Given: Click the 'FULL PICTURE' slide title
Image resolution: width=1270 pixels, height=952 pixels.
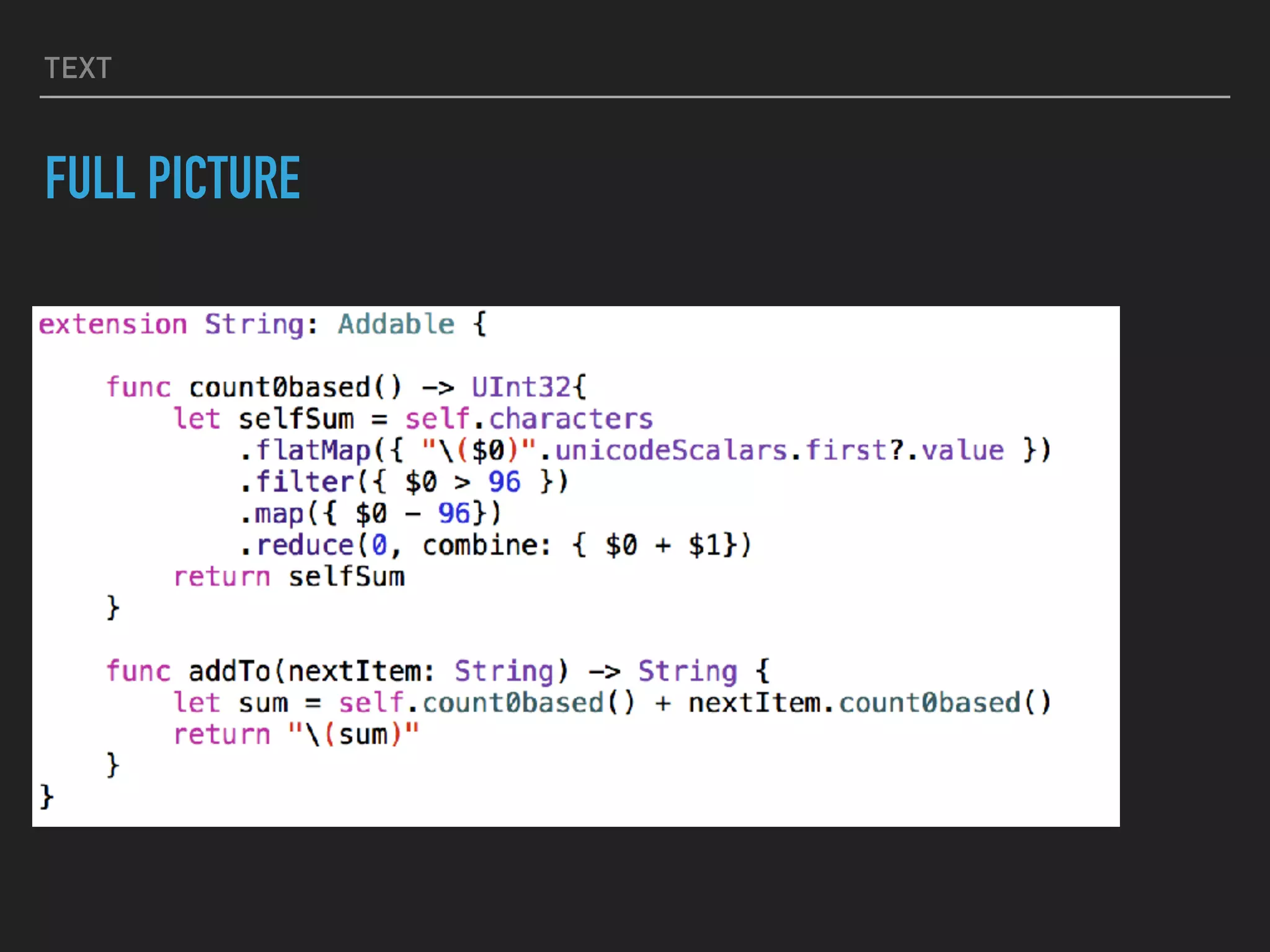Looking at the screenshot, I should (173, 178).
